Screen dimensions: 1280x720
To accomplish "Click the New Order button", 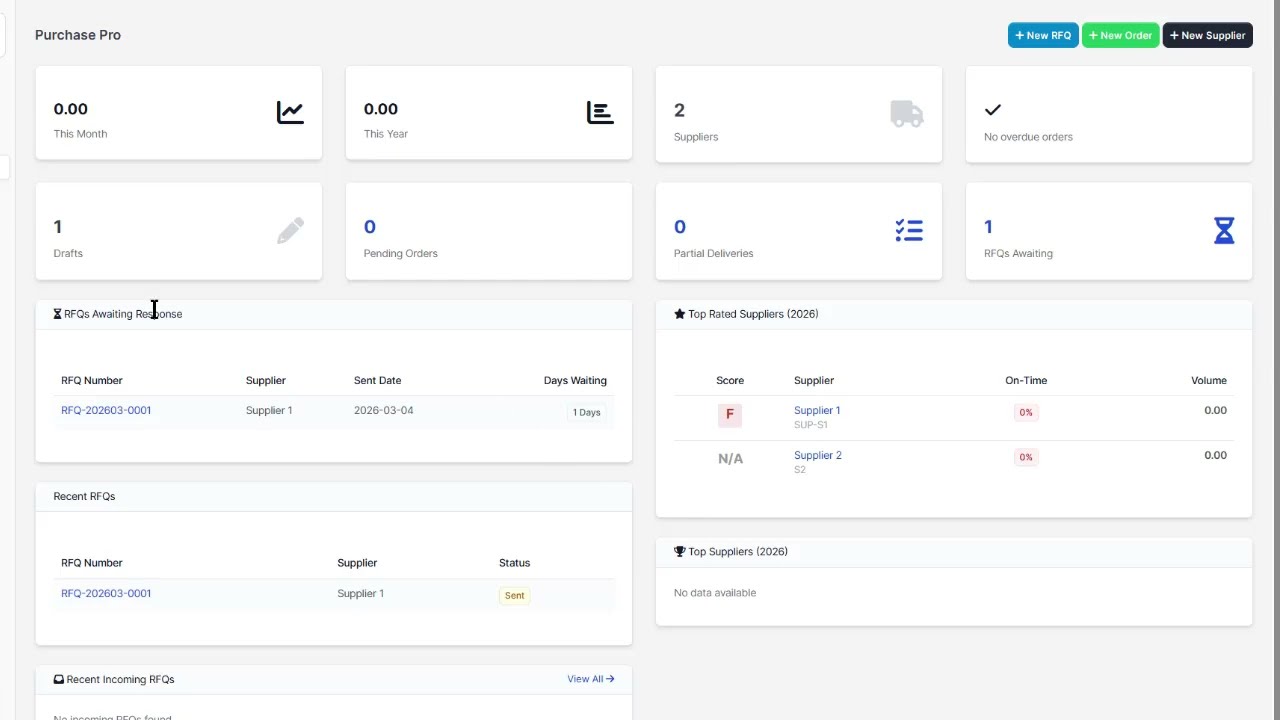I will [x=1120, y=35].
